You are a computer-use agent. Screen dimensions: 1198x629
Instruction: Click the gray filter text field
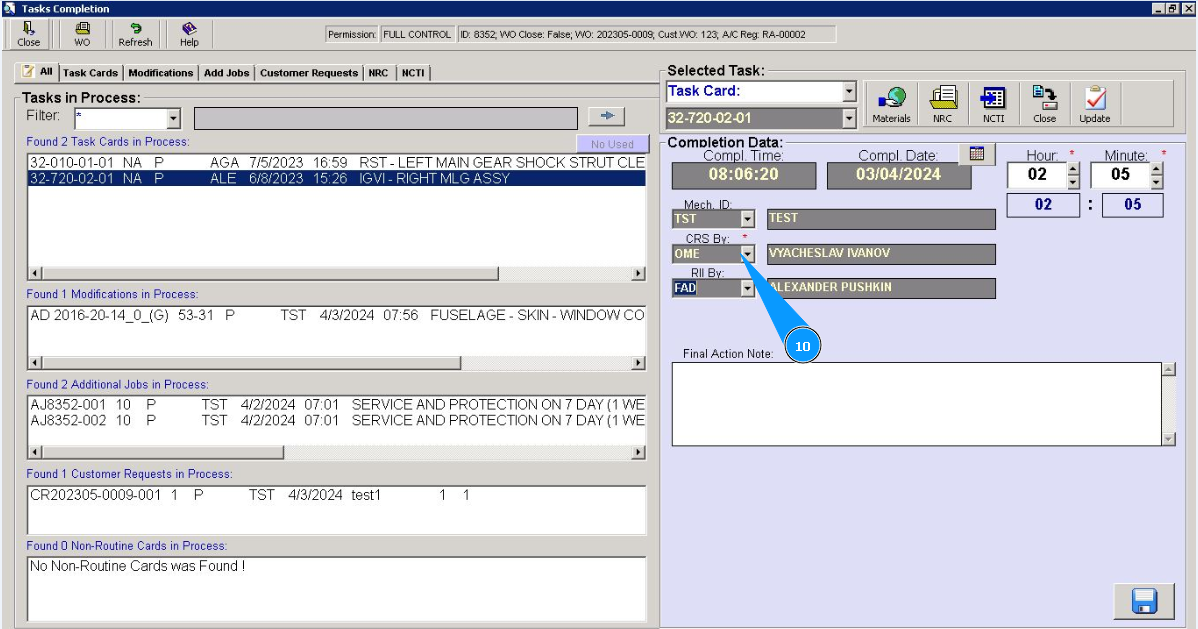(386, 118)
